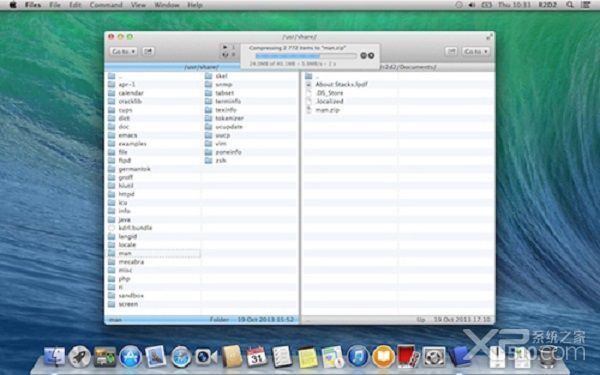
Task: Click the running operations play indicator
Action: (x=225, y=47)
